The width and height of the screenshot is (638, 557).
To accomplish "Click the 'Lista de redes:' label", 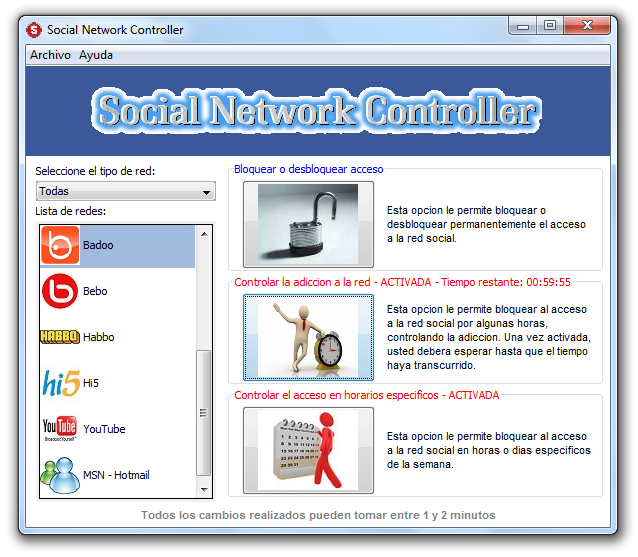I will (x=70, y=211).
